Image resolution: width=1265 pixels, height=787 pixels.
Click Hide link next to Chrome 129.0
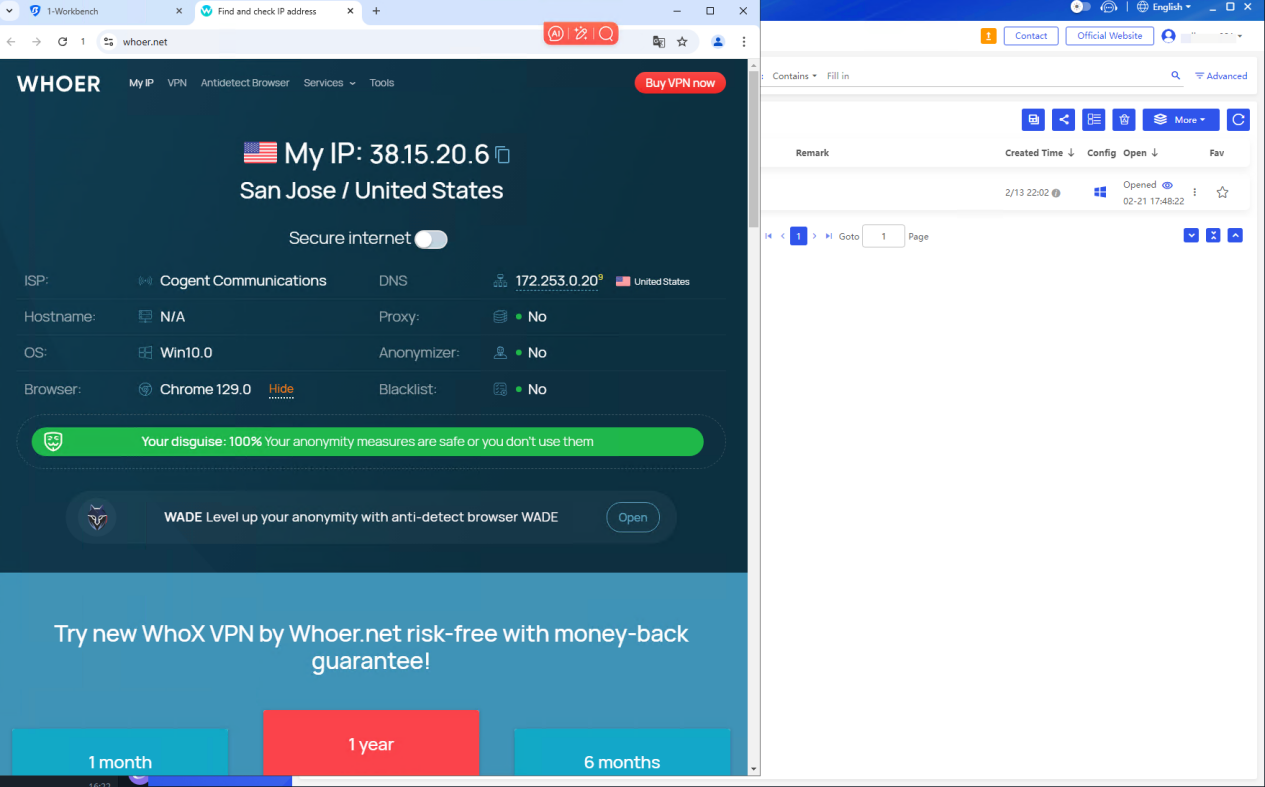click(x=281, y=389)
